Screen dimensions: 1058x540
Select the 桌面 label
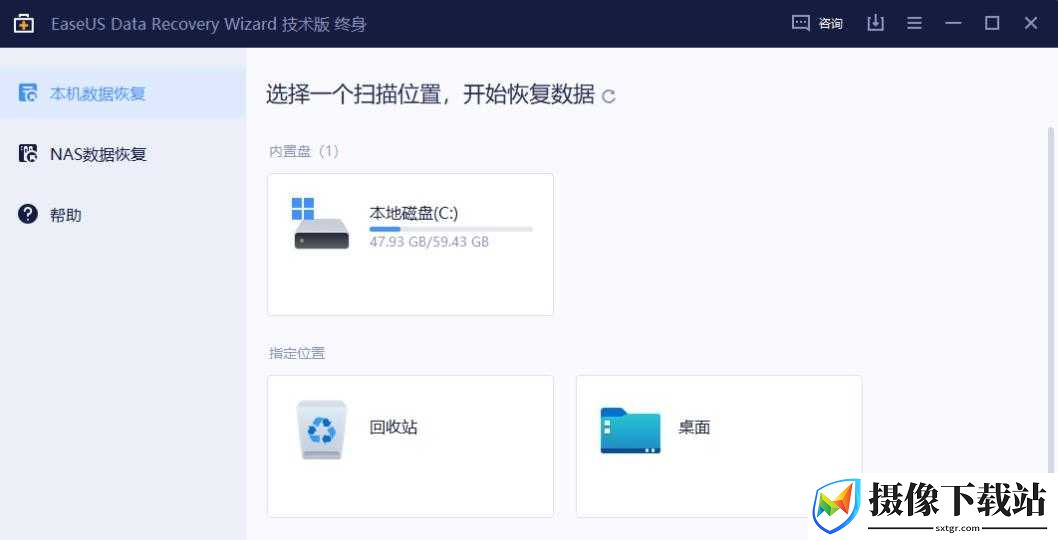coord(694,427)
